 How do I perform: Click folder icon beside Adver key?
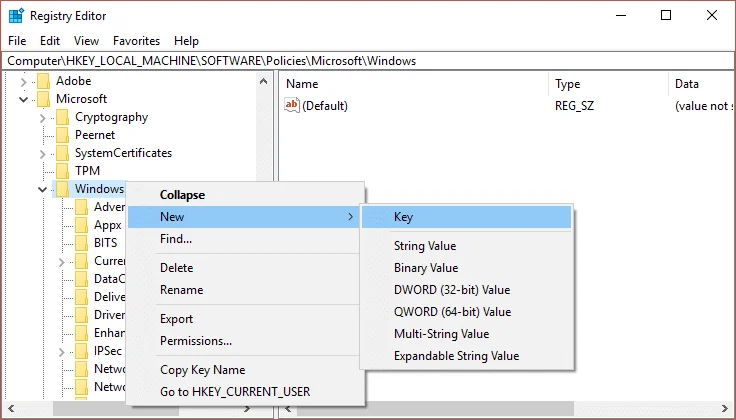[81, 206]
